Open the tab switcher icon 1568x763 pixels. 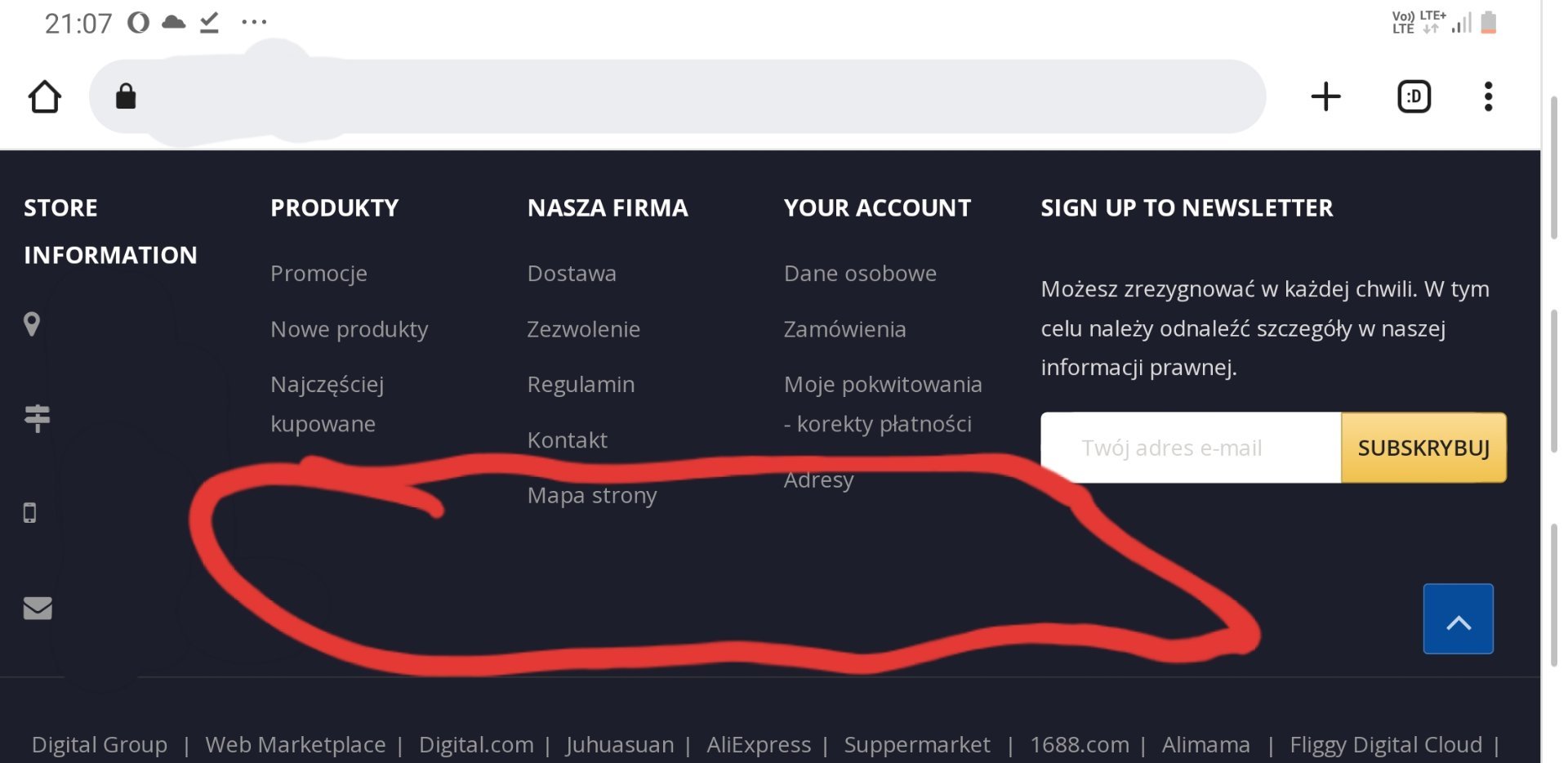point(1414,96)
